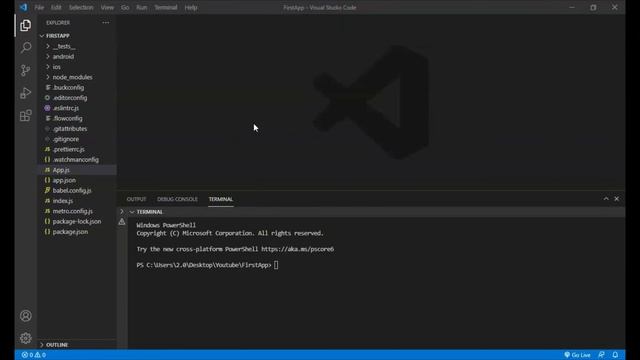Click the terminal warning triangle icon

pos(122,222)
